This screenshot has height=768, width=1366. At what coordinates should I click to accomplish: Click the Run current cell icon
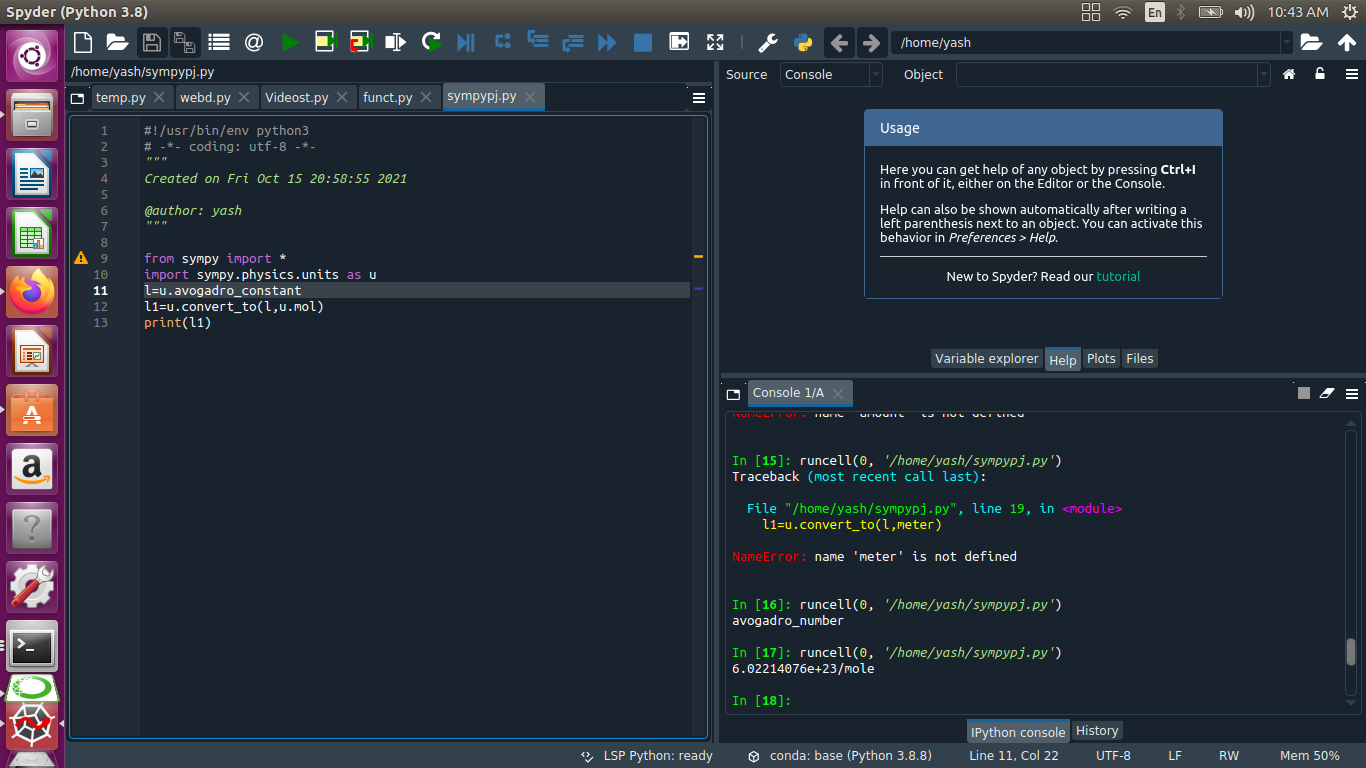325,42
